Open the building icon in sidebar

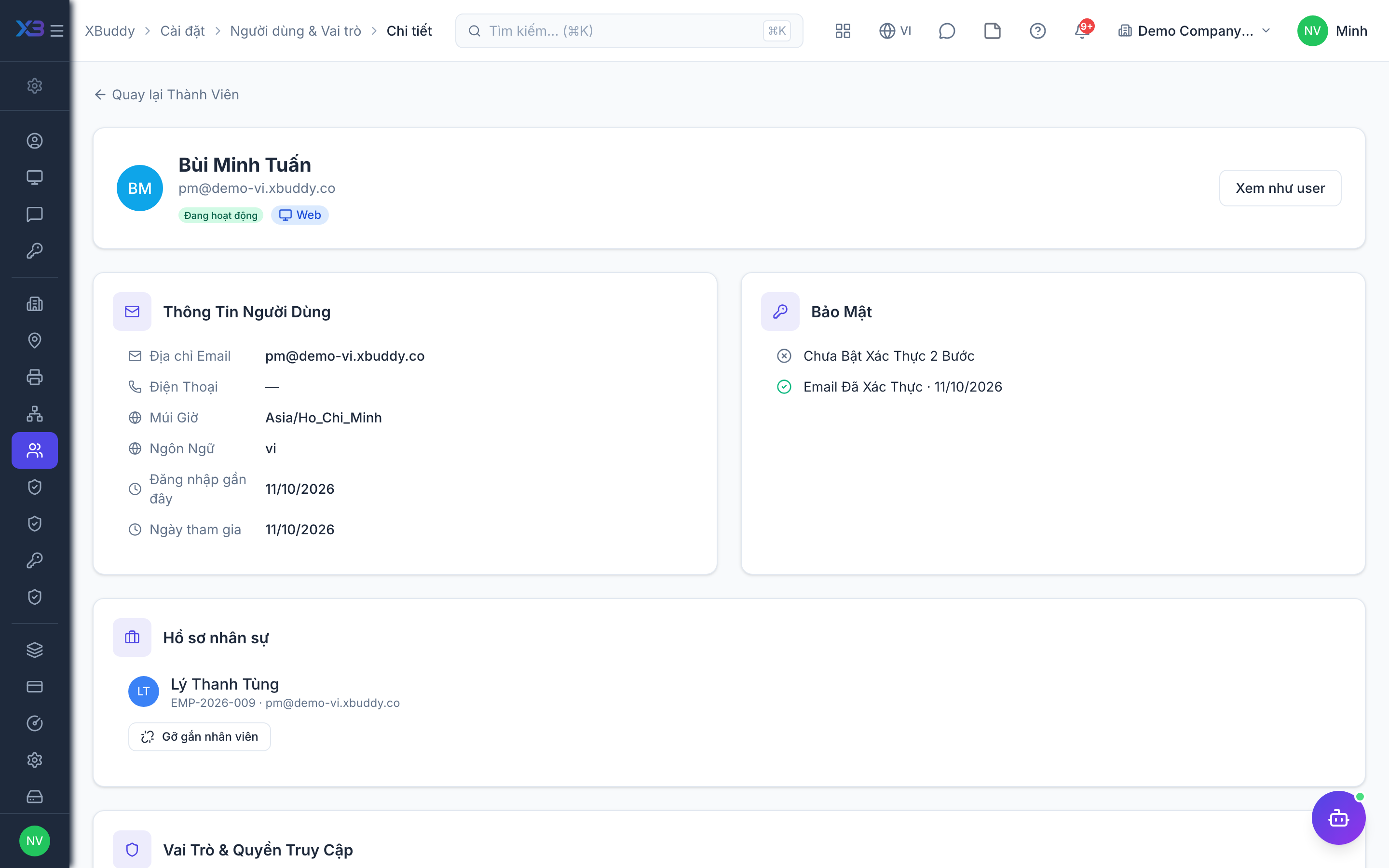[x=34, y=304]
